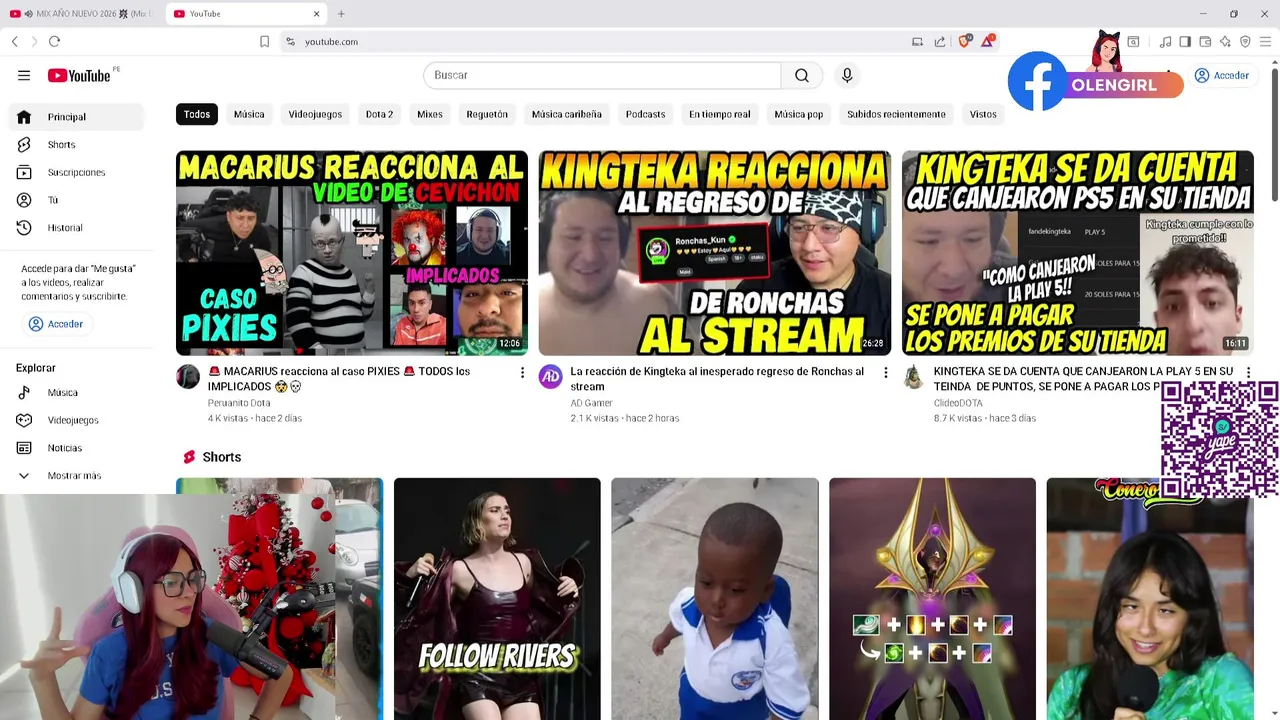1280x720 pixels.
Task: Select the Podcasts filter chip
Action: click(x=645, y=114)
